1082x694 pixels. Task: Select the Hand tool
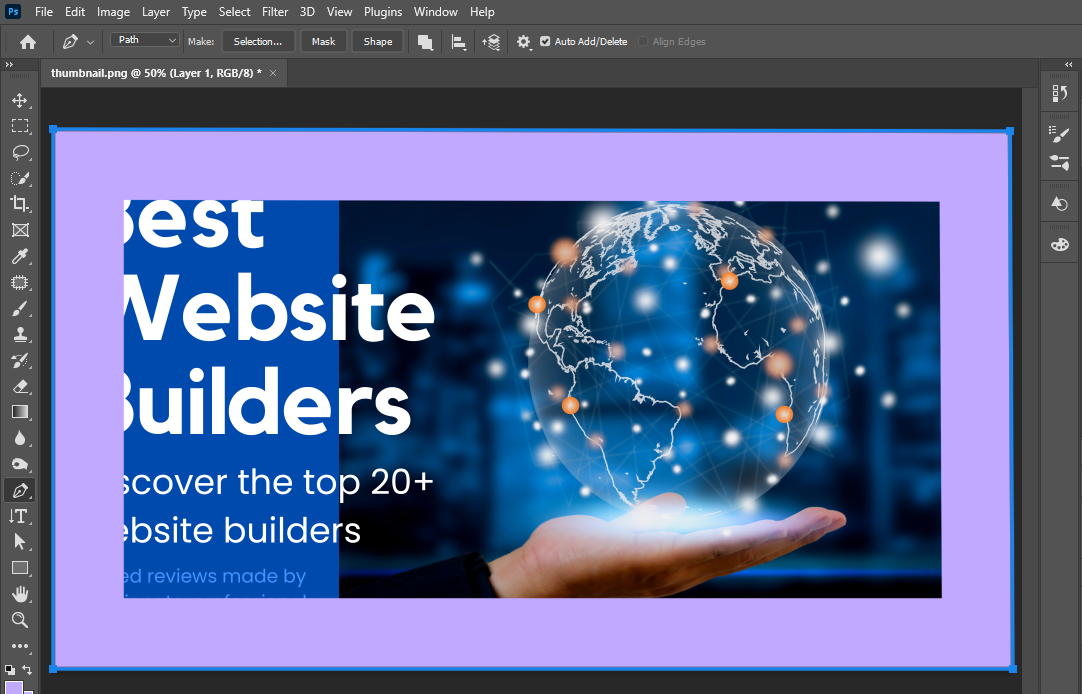pyautogui.click(x=19, y=594)
